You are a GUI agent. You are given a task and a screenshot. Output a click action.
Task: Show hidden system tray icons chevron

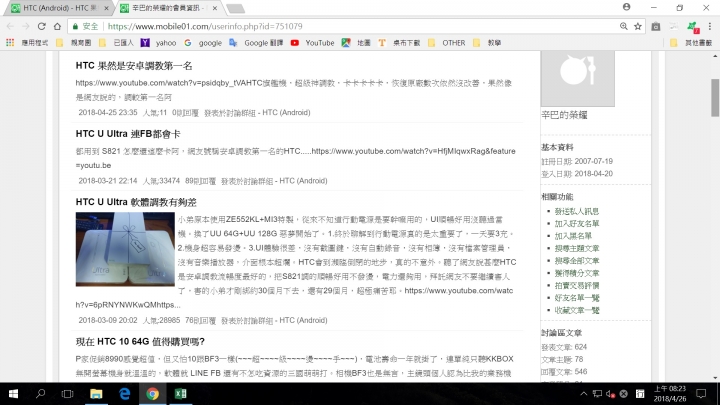[584, 394]
